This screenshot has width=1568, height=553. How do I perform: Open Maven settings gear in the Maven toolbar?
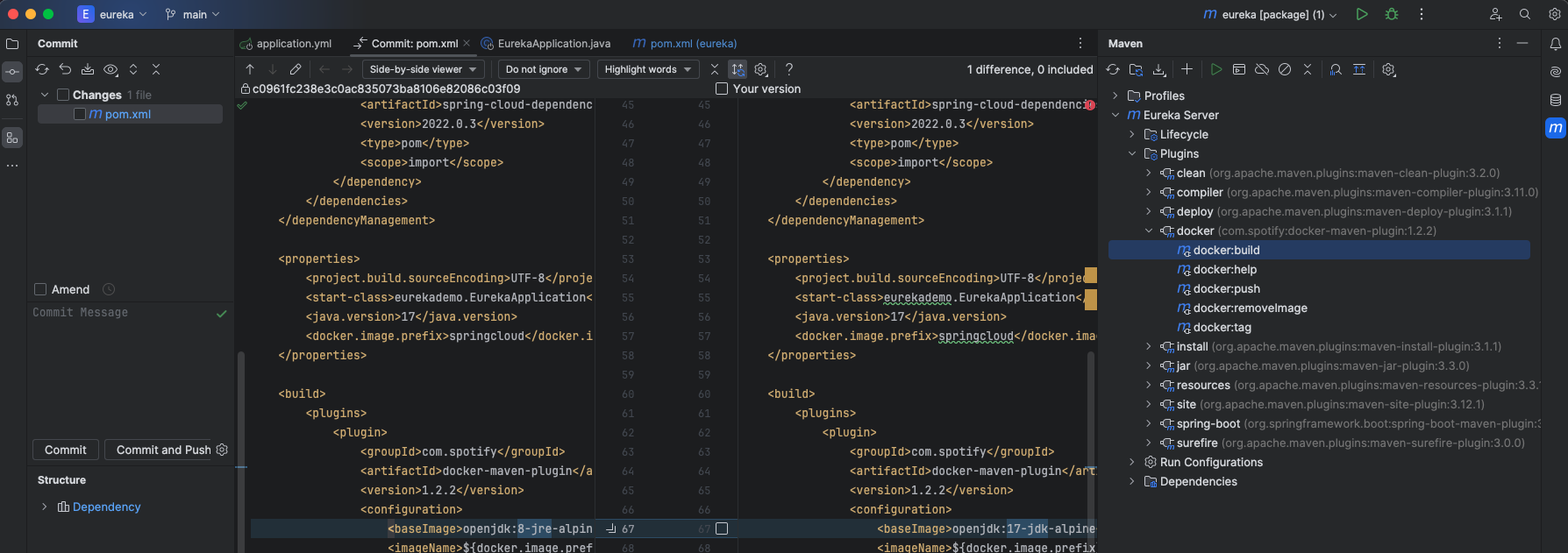tap(1388, 69)
